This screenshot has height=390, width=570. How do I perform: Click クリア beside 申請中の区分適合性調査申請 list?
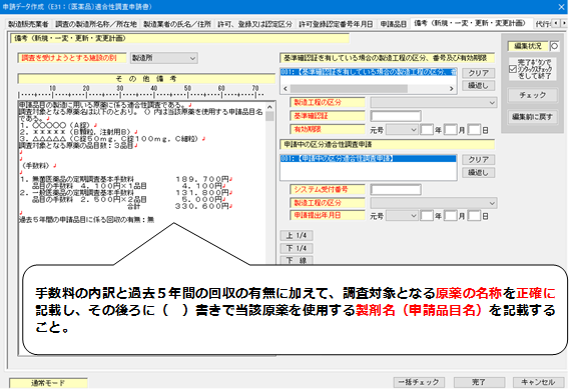point(478,160)
